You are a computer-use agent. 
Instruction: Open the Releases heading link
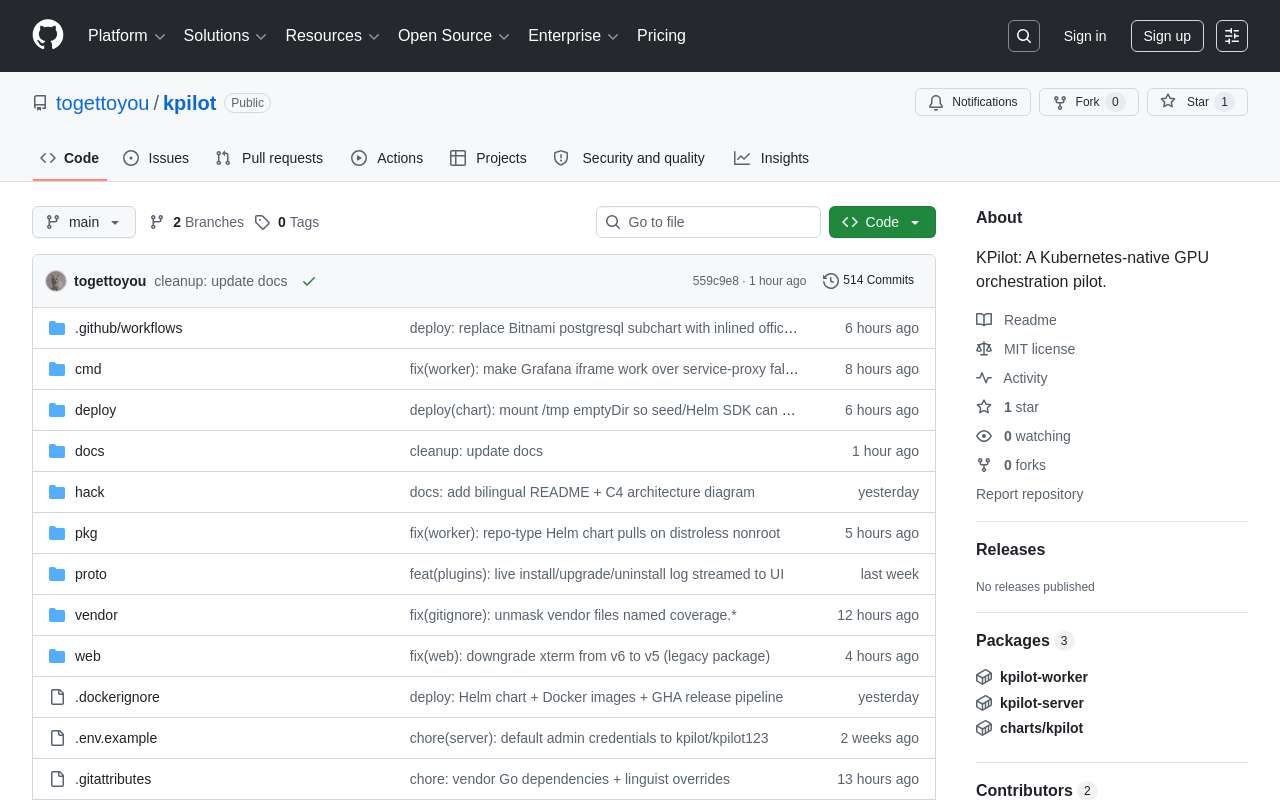tap(1010, 550)
